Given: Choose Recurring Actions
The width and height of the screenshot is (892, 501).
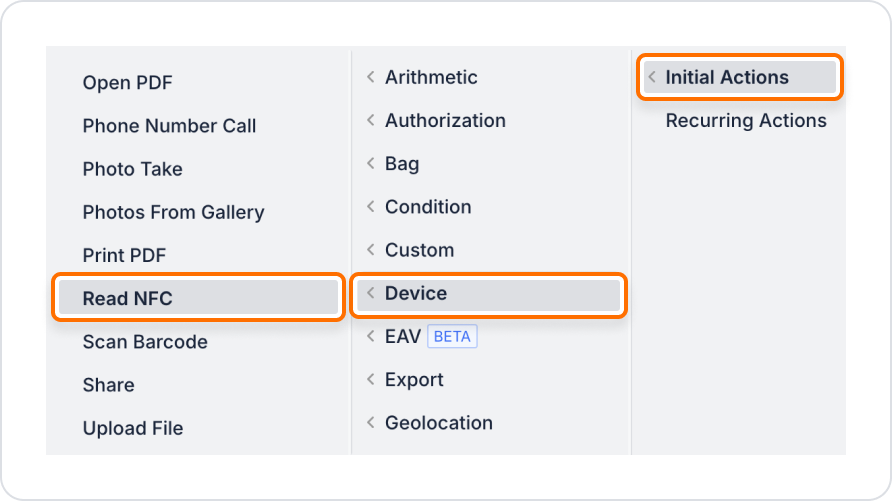Looking at the screenshot, I should (x=746, y=121).
